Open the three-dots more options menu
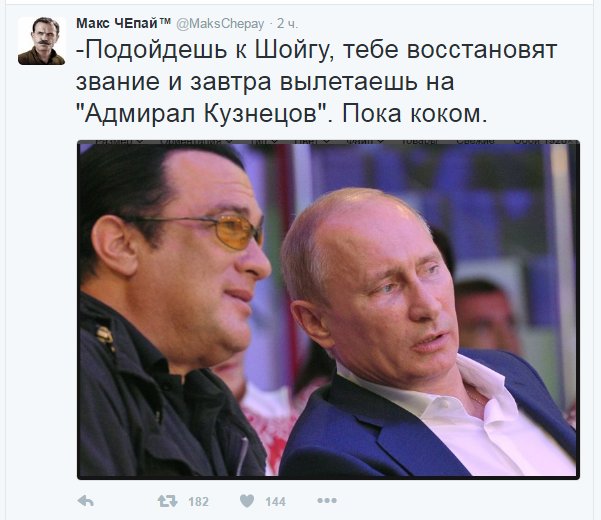 coord(327,500)
